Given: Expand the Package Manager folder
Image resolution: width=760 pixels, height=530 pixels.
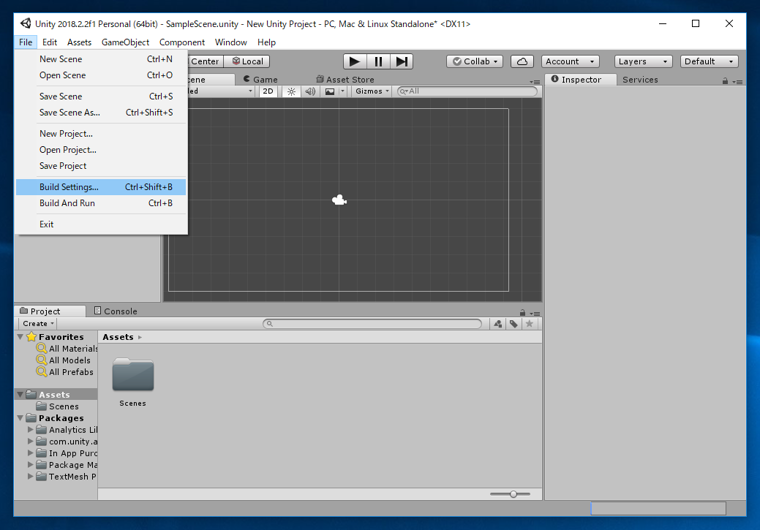Looking at the screenshot, I should (30, 465).
